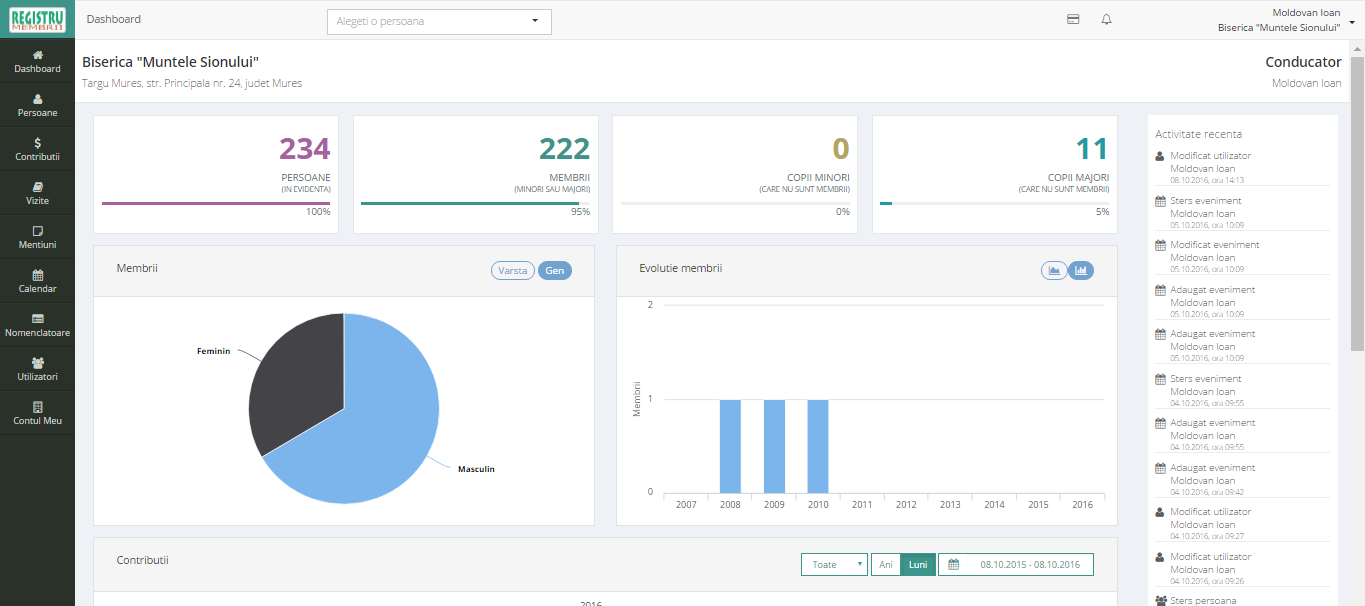Click the Persoane 100% progress bar
This screenshot has height=606, width=1365.
pos(216,203)
